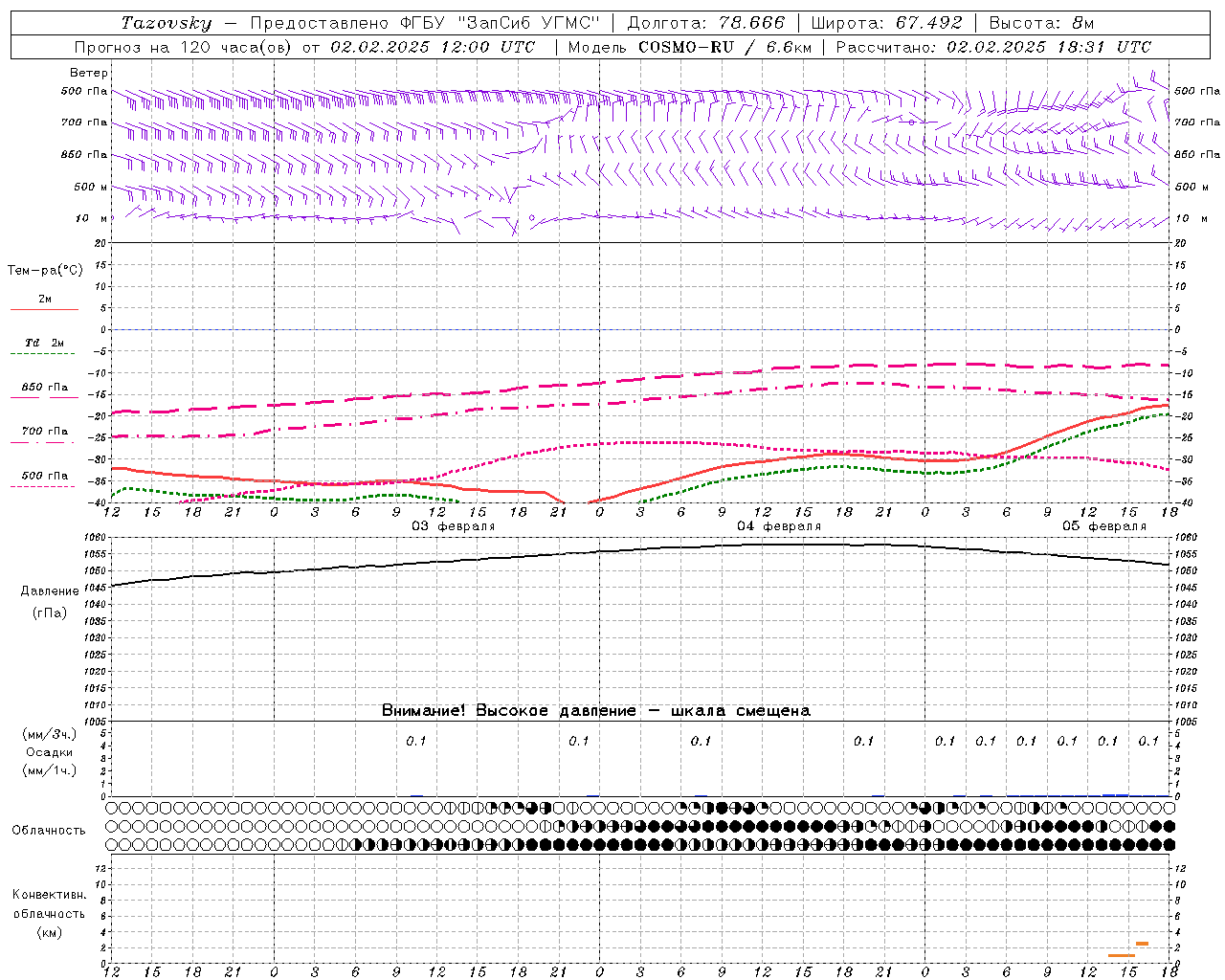This screenshot has height=980, width=1225.
Task: Click the "Облачность" cloudiness row label
Action: pyautogui.click(x=49, y=831)
